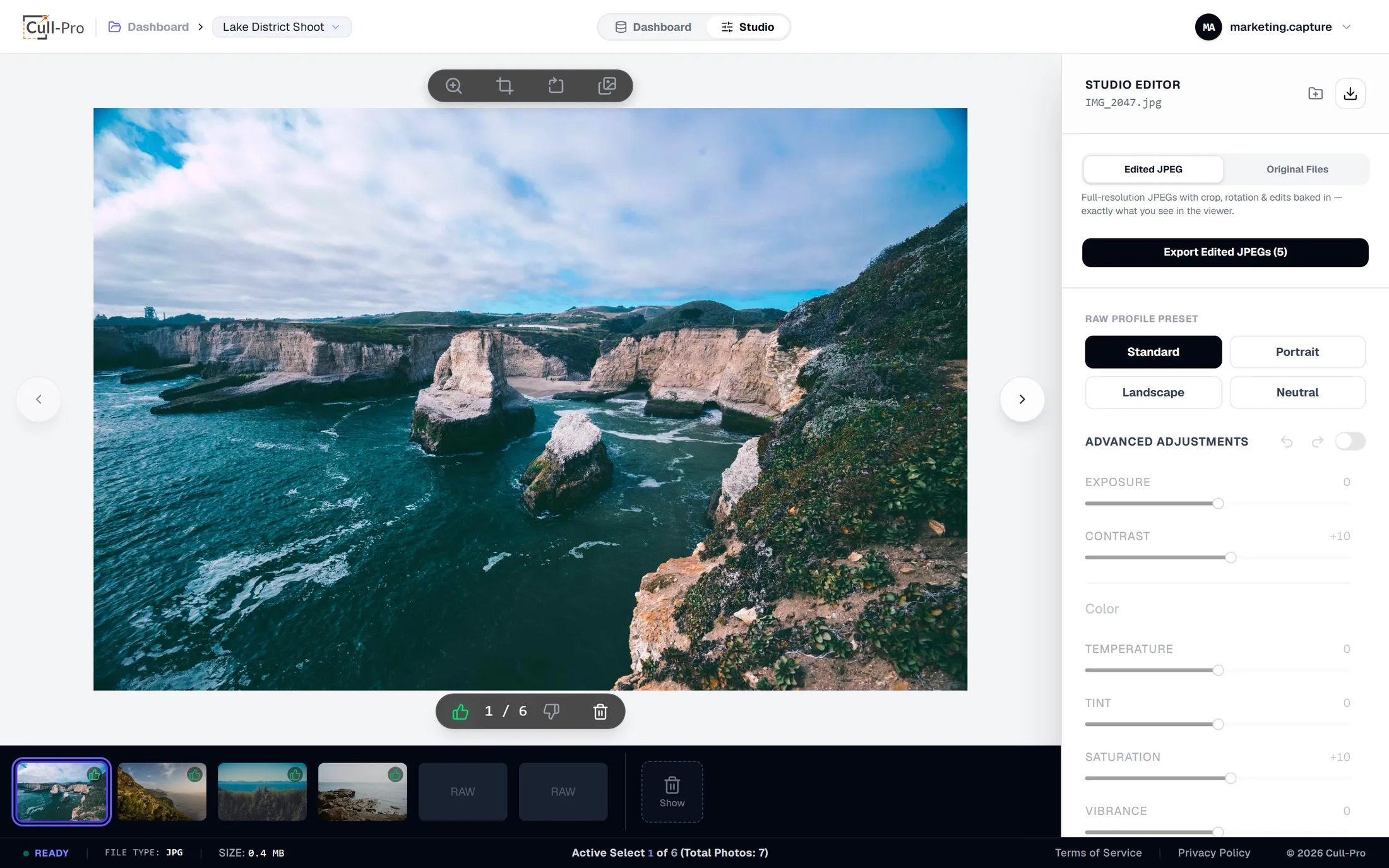Open the Dashboard breadcrumb link
The width and height of the screenshot is (1389, 868).
pos(149,27)
